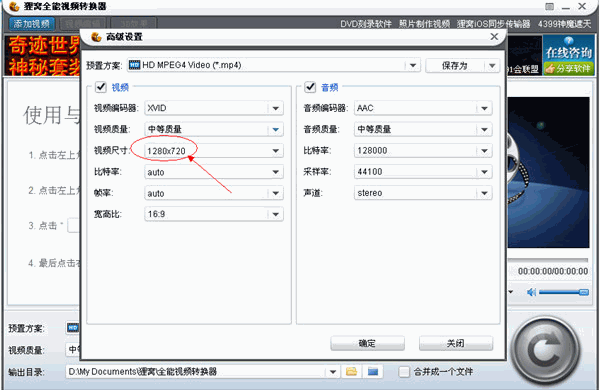This screenshot has height=390, width=600.
Task: Click the 分享软件 button
Action: click(569, 69)
